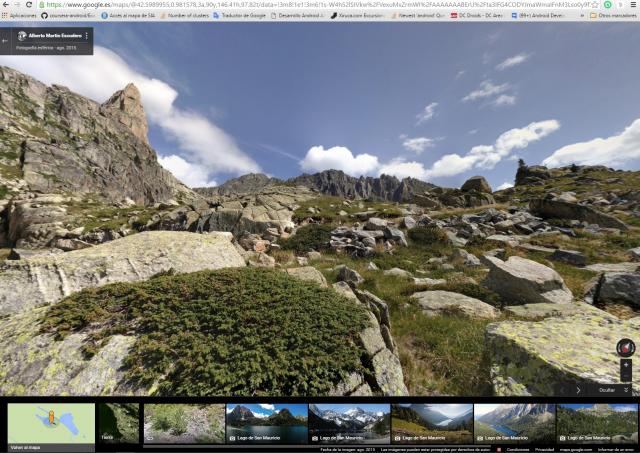
Task: Click the google.es URL address bar
Action: pyautogui.click(x=314, y=4)
